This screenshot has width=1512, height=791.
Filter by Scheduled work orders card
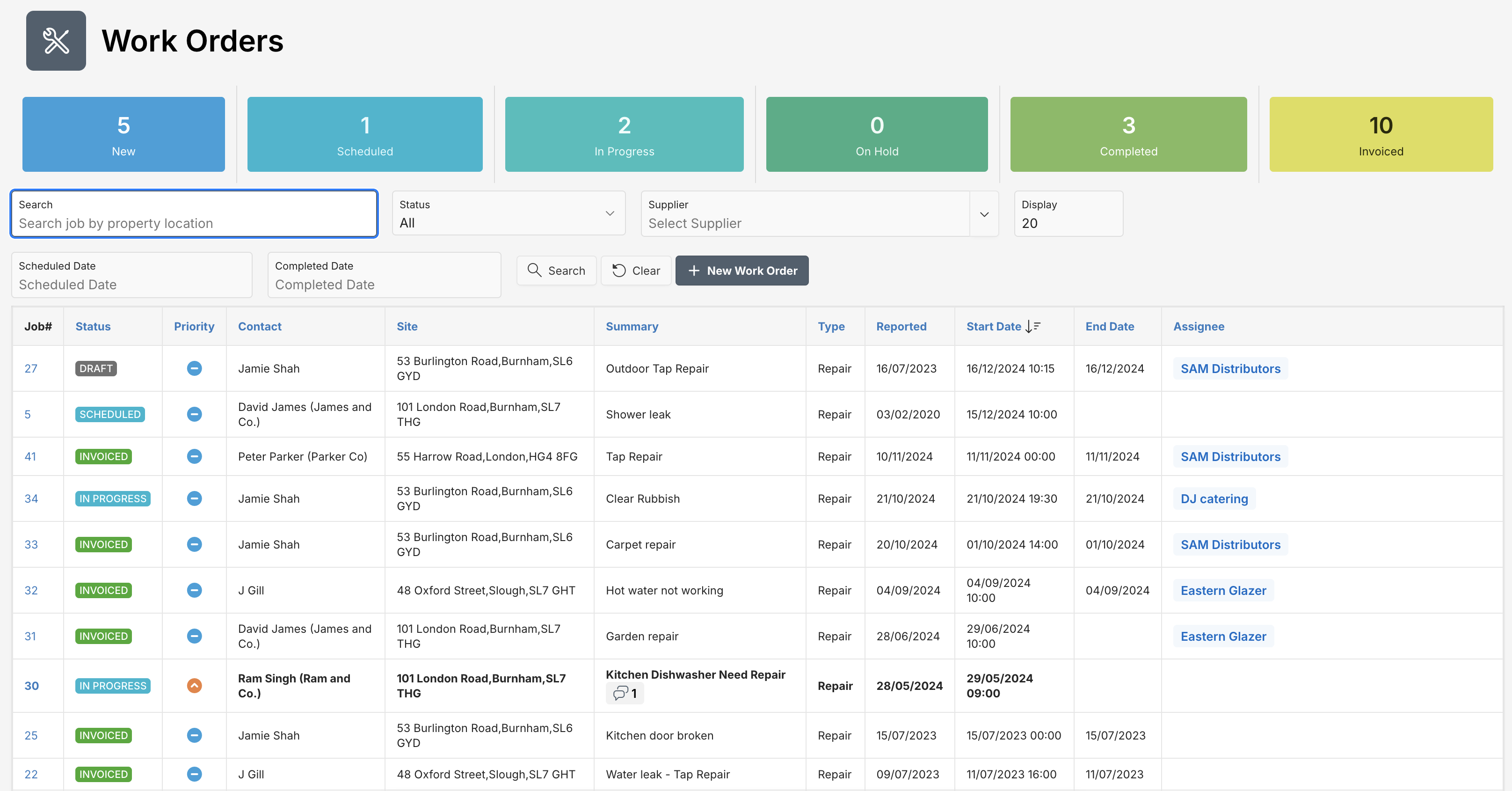pyautogui.click(x=364, y=134)
